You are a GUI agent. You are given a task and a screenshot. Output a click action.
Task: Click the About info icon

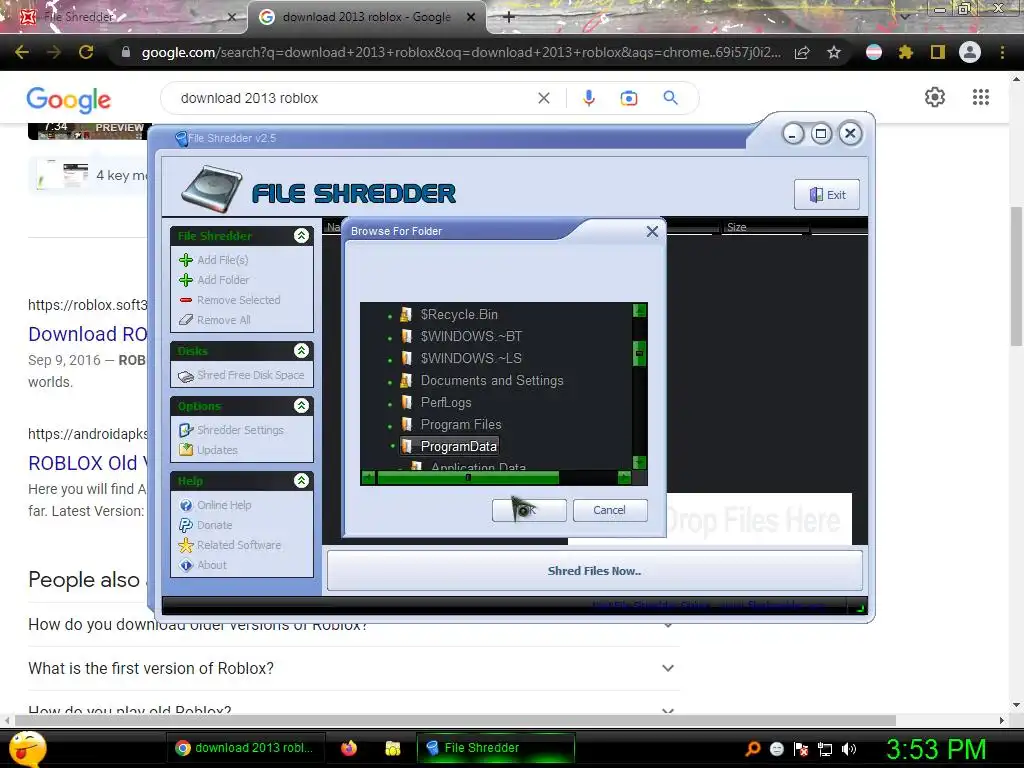point(186,566)
